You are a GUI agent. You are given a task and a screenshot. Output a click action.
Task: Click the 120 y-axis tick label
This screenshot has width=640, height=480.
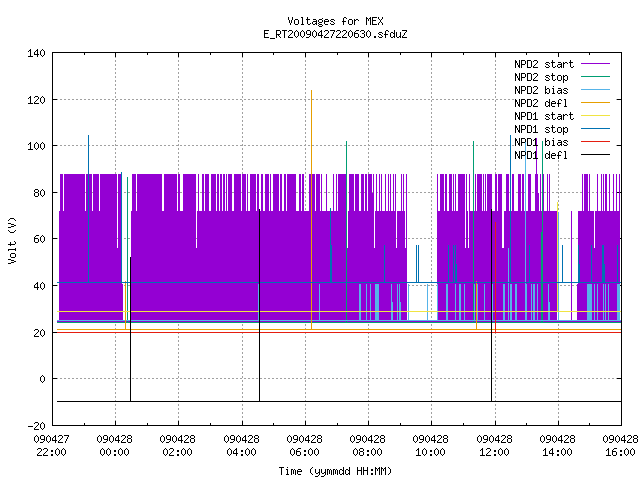pos(36,100)
